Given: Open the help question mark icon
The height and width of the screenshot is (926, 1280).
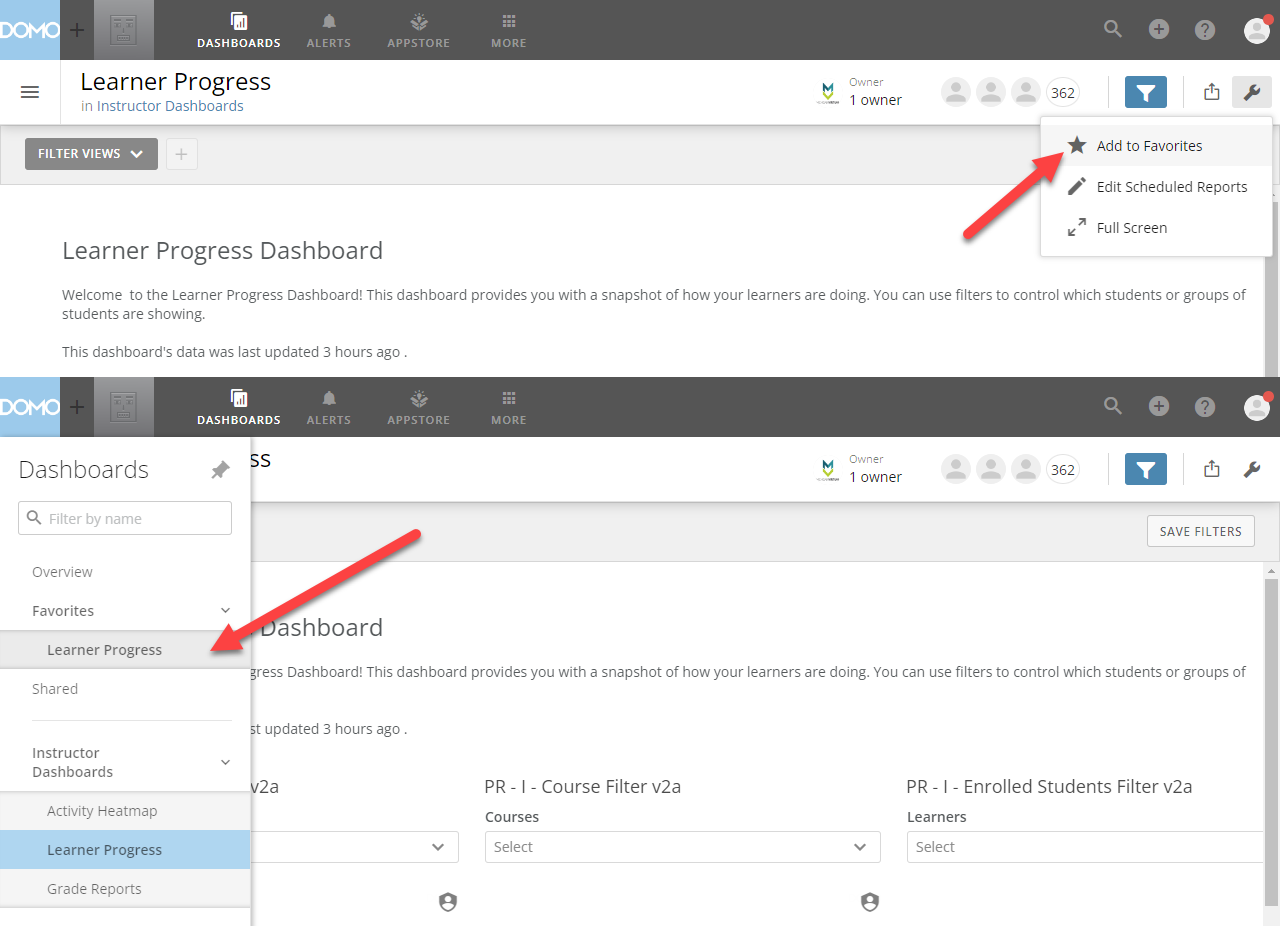Looking at the screenshot, I should 1204,29.
